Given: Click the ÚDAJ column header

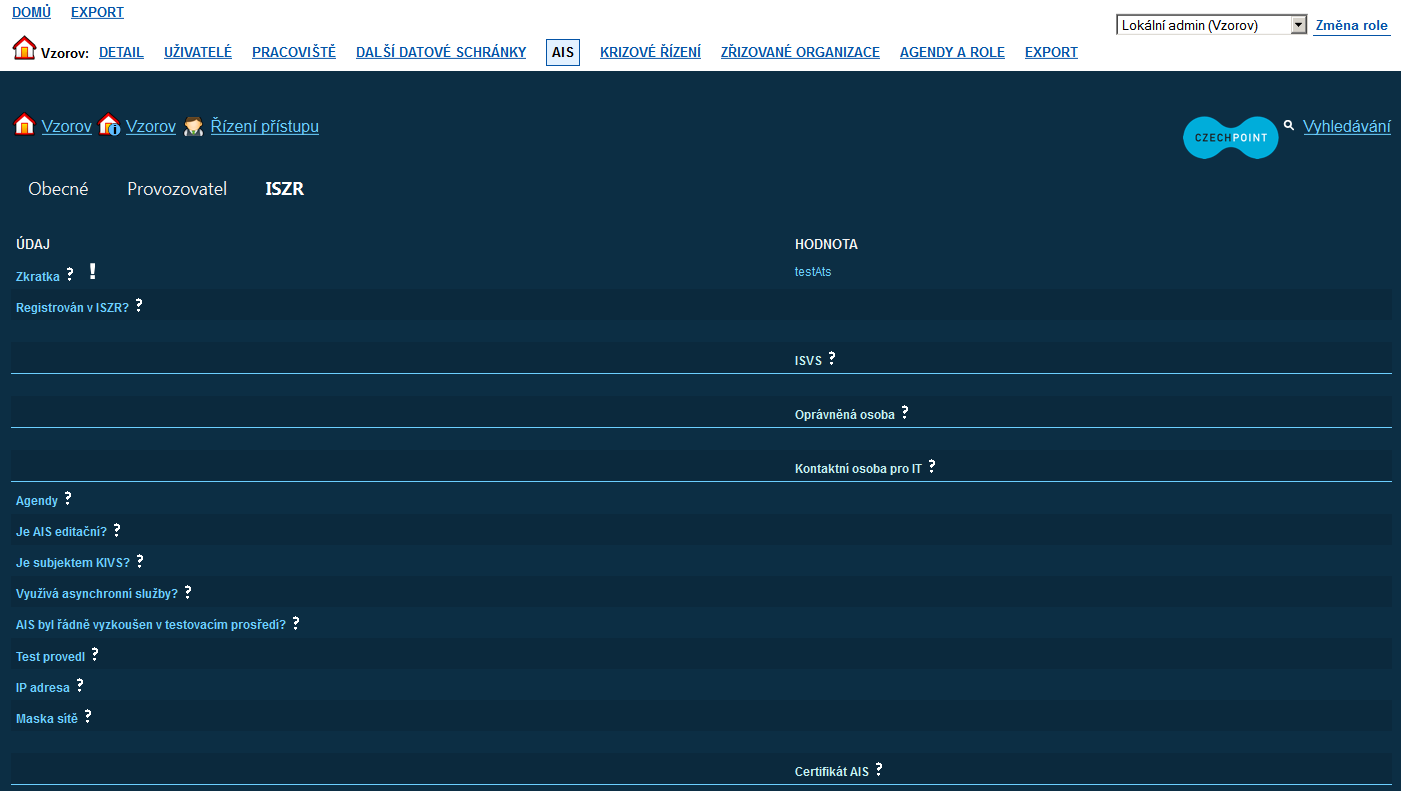Looking at the screenshot, I should point(33,245).
